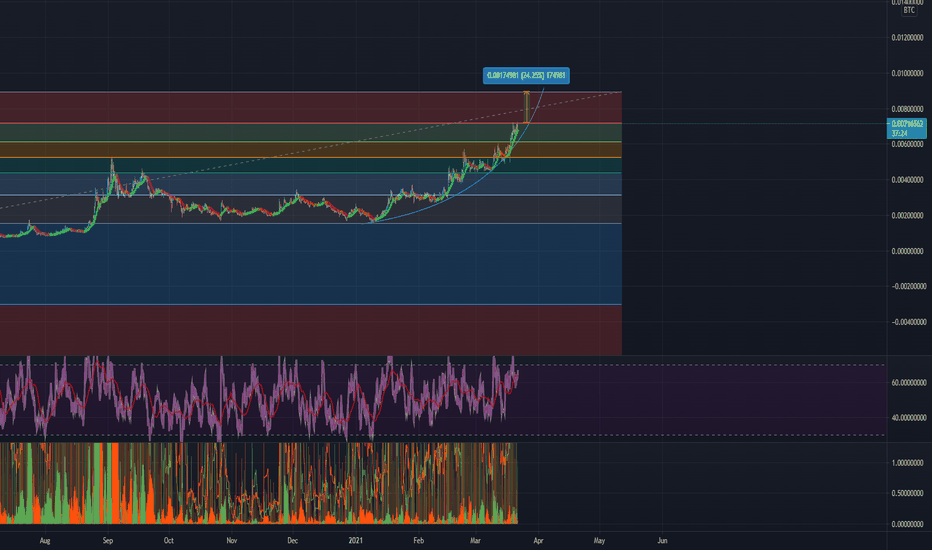
Task: Click the 0.00400000 price axis label
Action: (x=907, y=180)
